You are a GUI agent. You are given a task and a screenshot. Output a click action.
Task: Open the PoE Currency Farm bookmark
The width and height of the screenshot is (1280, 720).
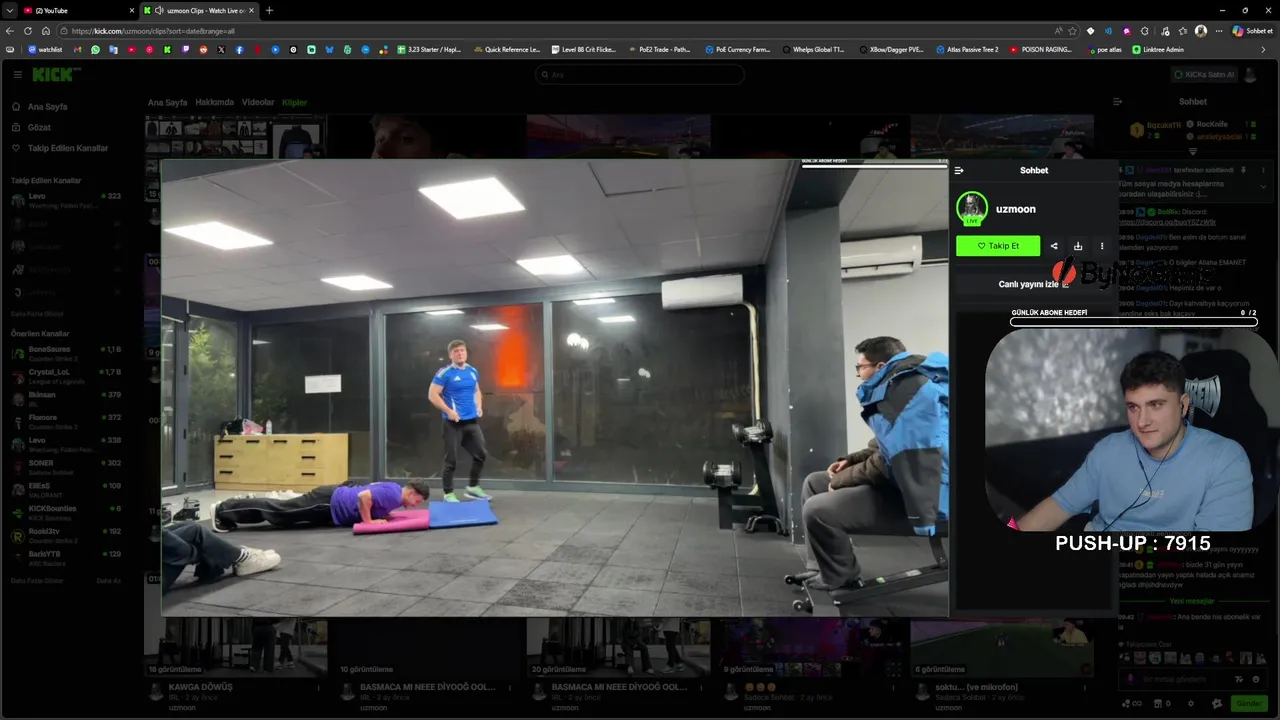point(738,49)
